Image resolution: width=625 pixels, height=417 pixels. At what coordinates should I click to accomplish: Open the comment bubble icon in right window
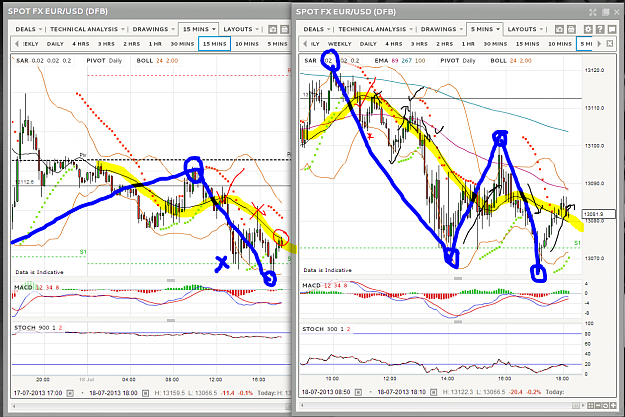612,29
